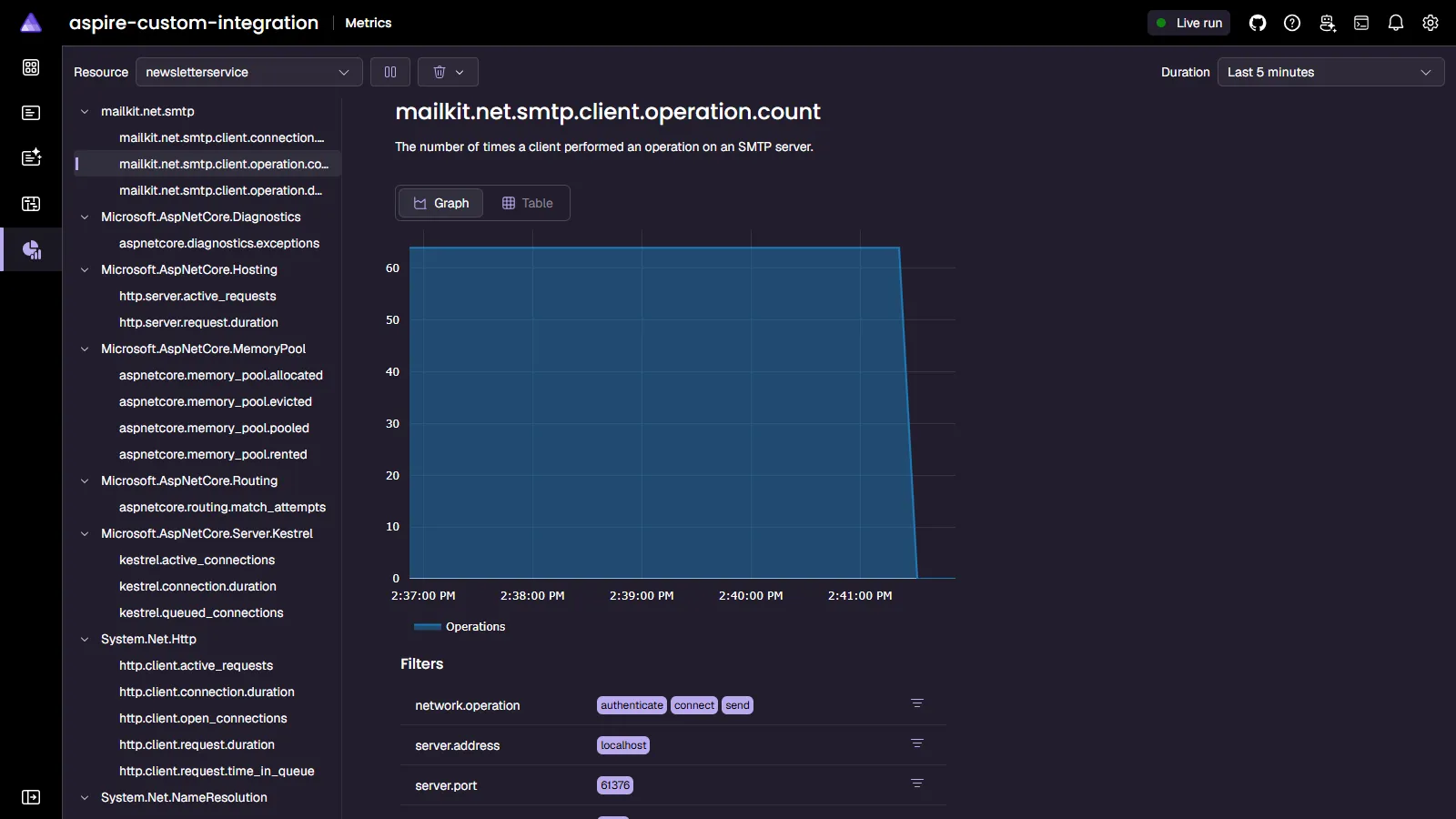Switch to the Table tab
The image size is (1456, 819).
click(527, 203)
